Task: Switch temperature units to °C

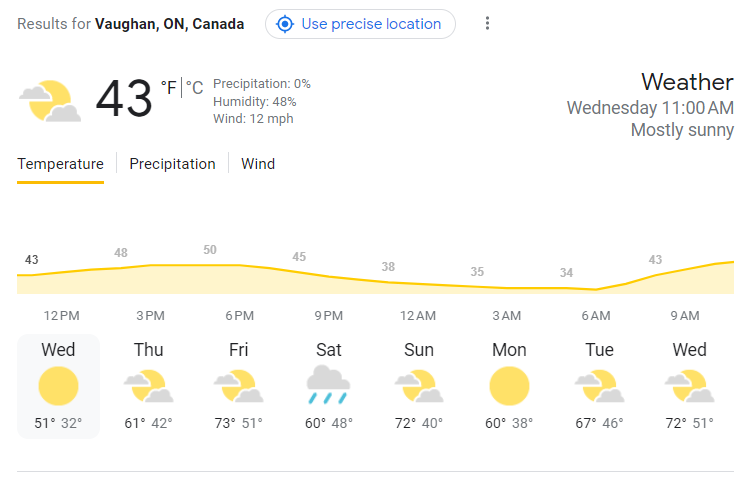Action: tap(194, 88)
